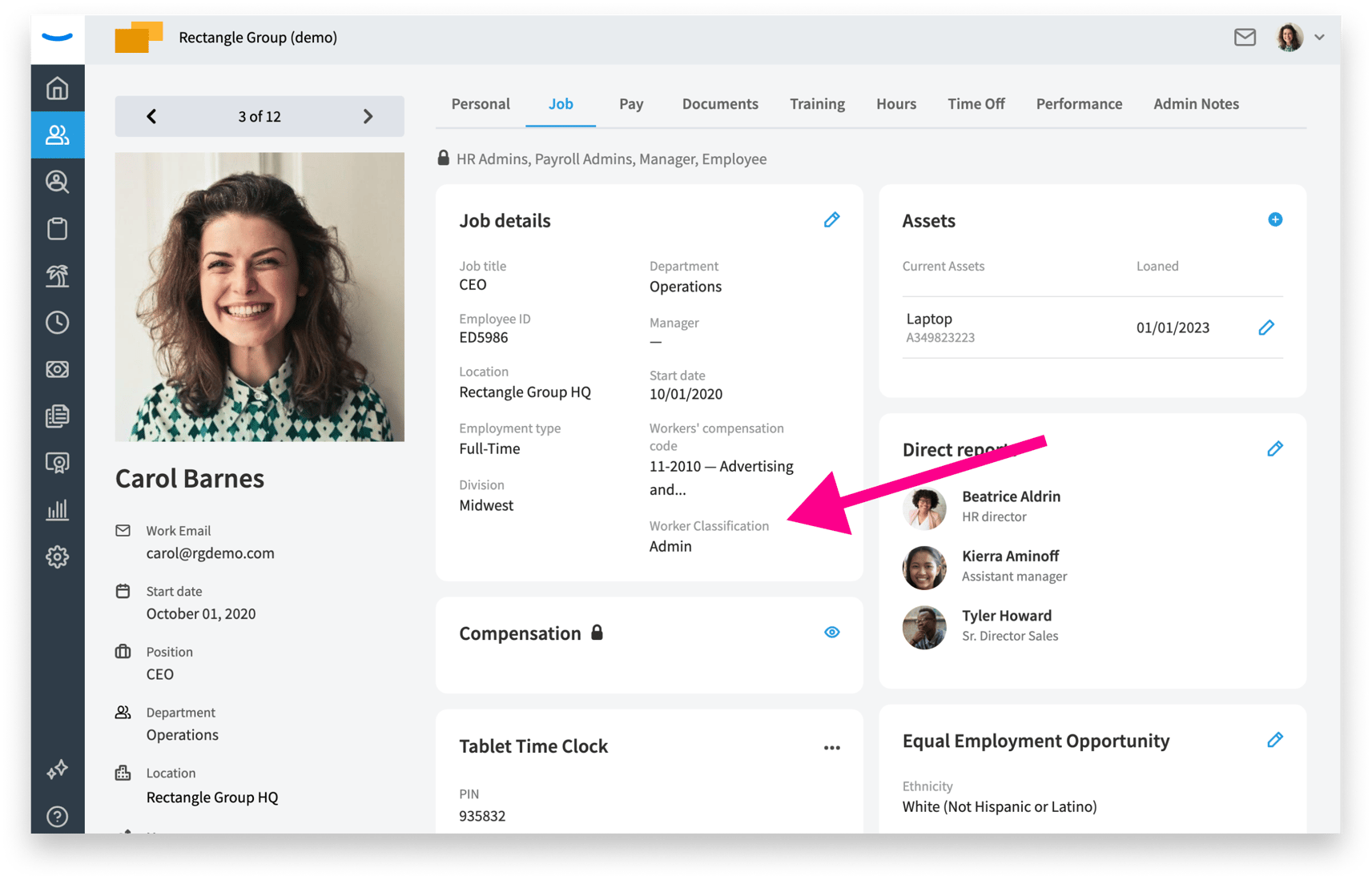Open the Payroll money icon in sidebar
Screen dimensions: 1372x880
point(58,369)
